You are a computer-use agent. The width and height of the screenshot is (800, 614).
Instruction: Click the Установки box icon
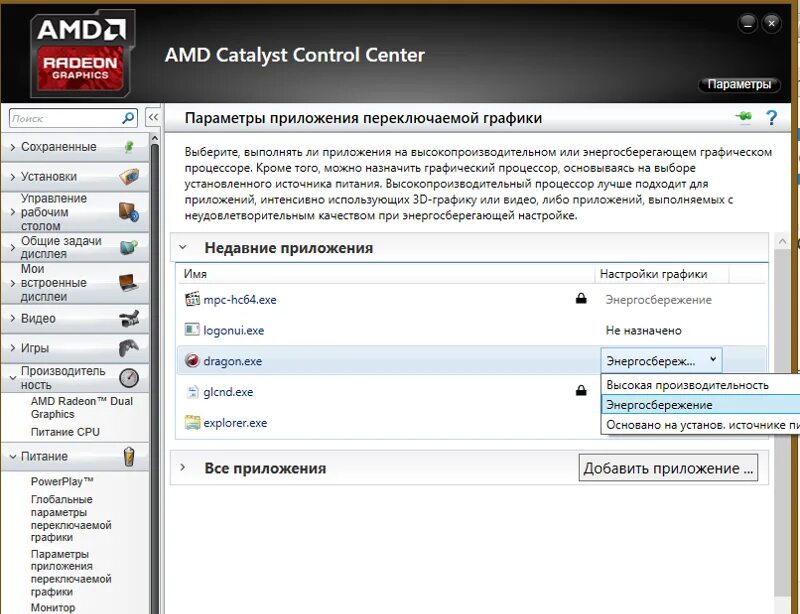(x=129, y=177)
